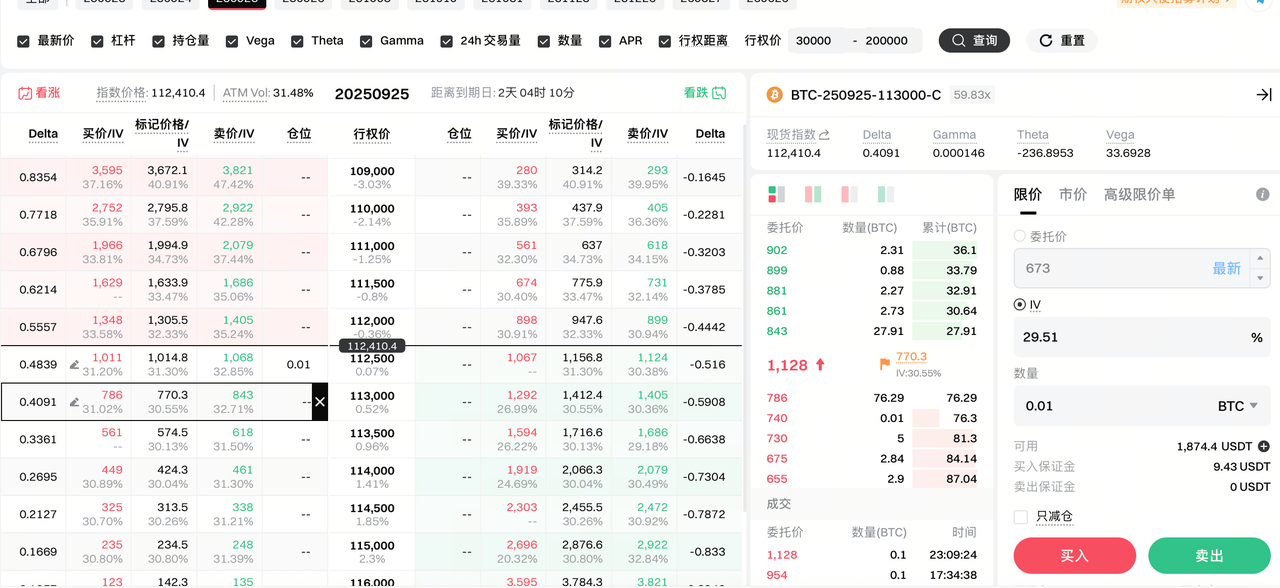Click the price stepper up arrow
This screenshot has height=588, width=1280.
[x=1259, y=259]
